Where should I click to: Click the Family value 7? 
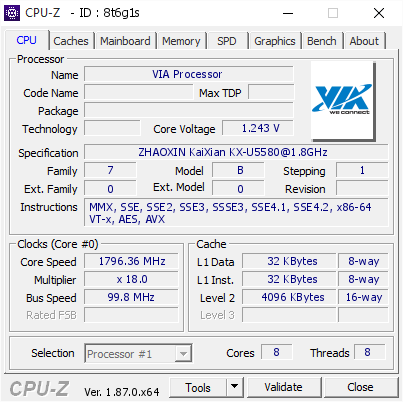[110, 170]
